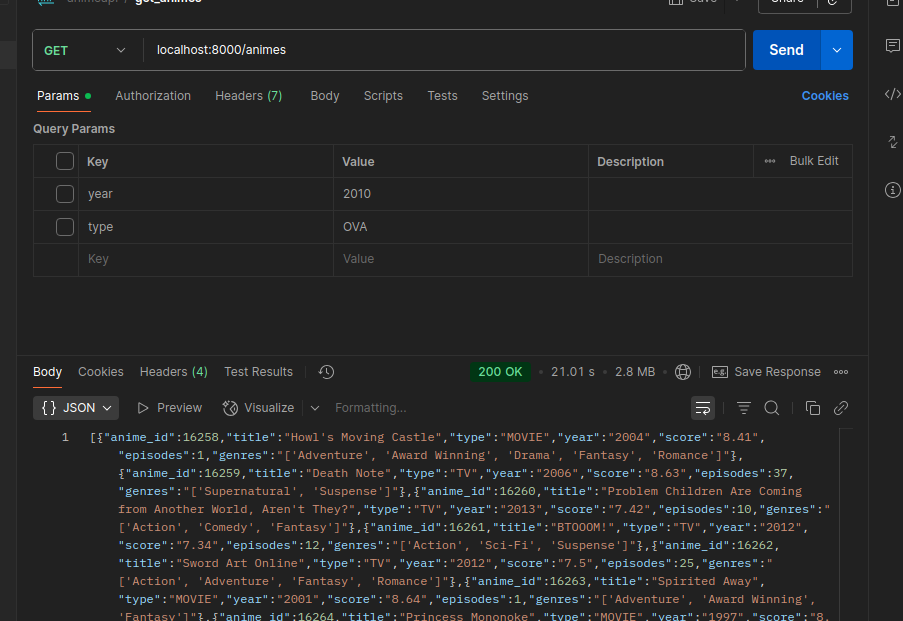Click the '21.01 s' response time
This screenshot has height=621, width=903.
pos(572,372)
